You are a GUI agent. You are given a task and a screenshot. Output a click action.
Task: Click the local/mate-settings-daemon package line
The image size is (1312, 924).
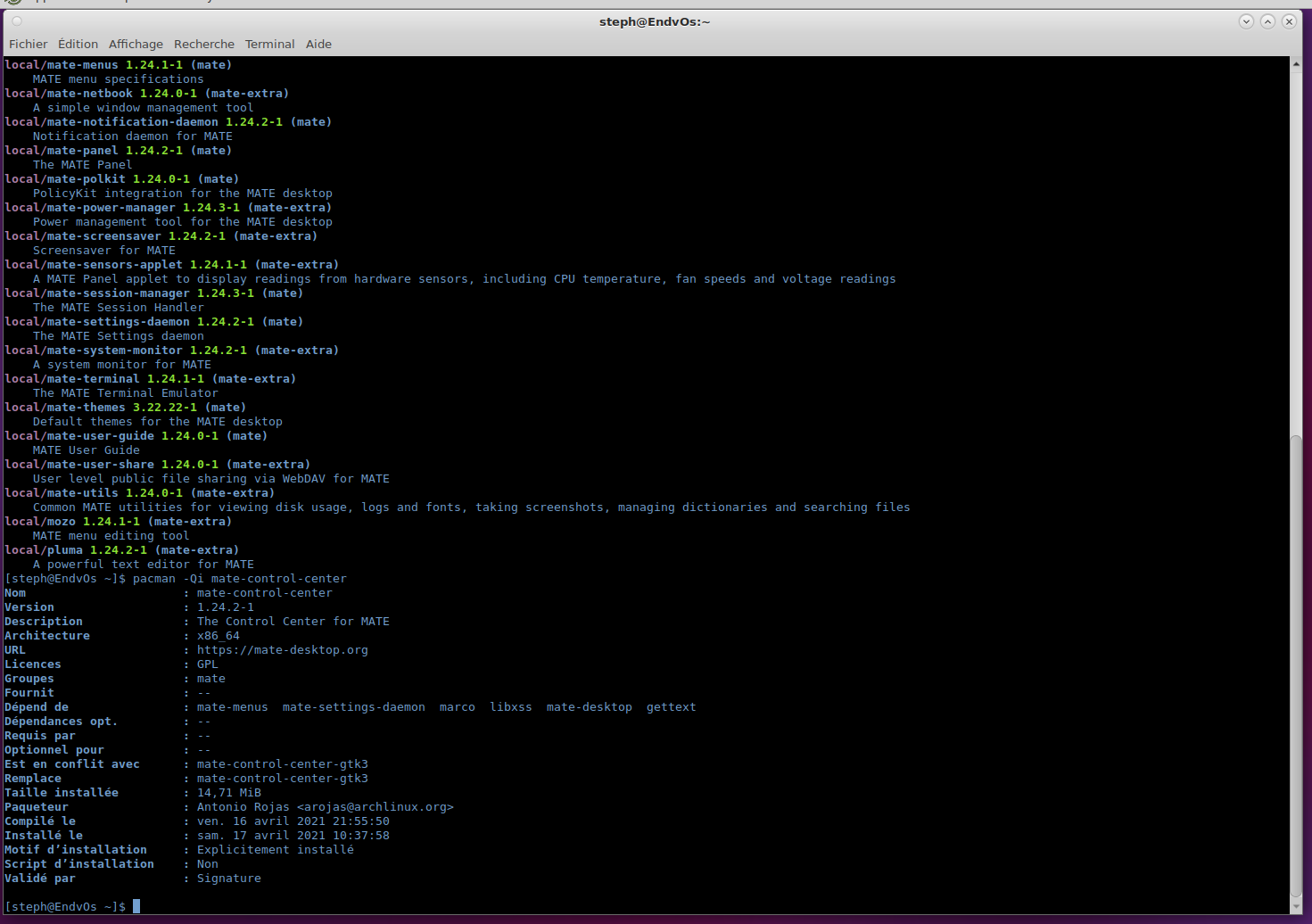(x=154, y=322)
